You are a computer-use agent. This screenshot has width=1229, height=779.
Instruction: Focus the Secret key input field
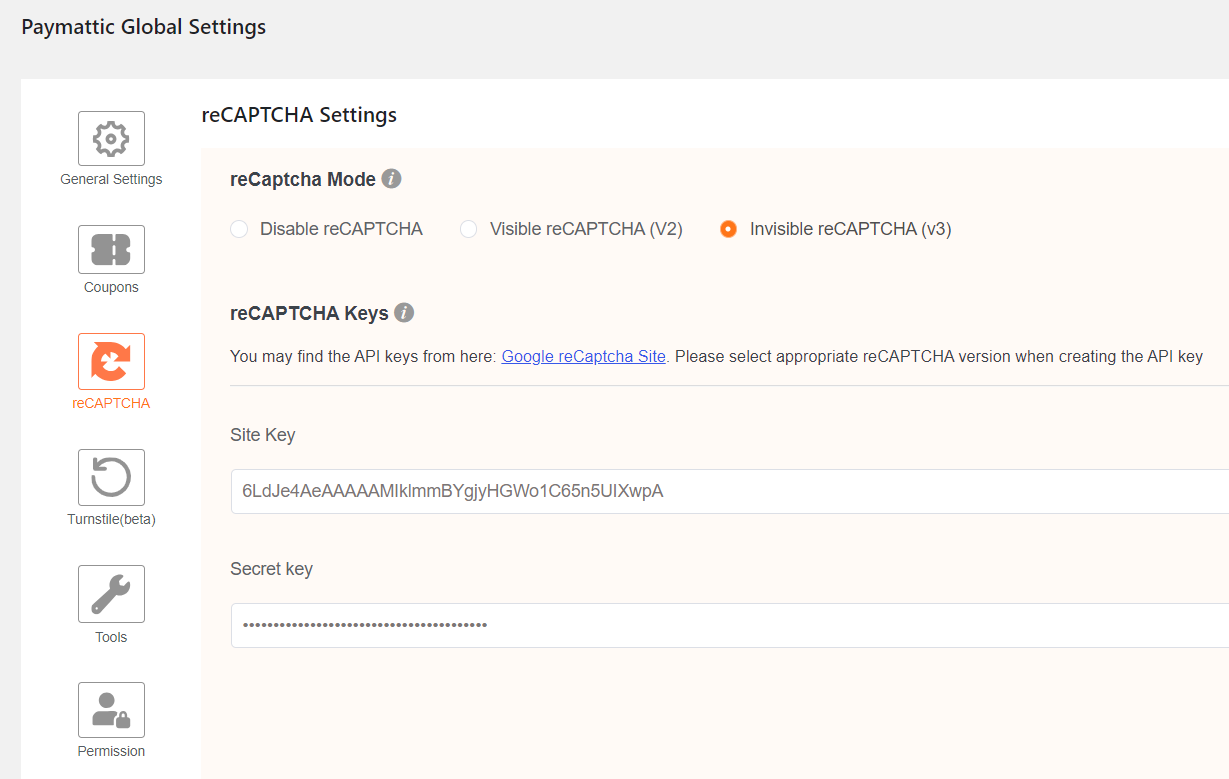click(600, 625)
